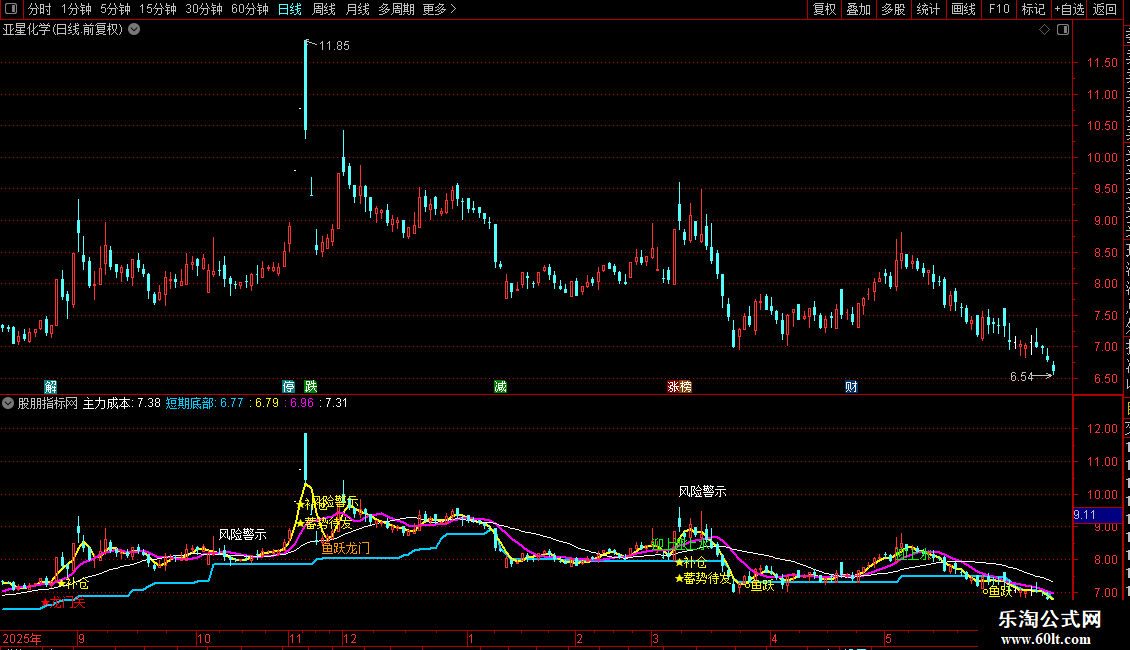
Task: Expand the 股朋指标网 indicator dropdown
Action: 8,404
